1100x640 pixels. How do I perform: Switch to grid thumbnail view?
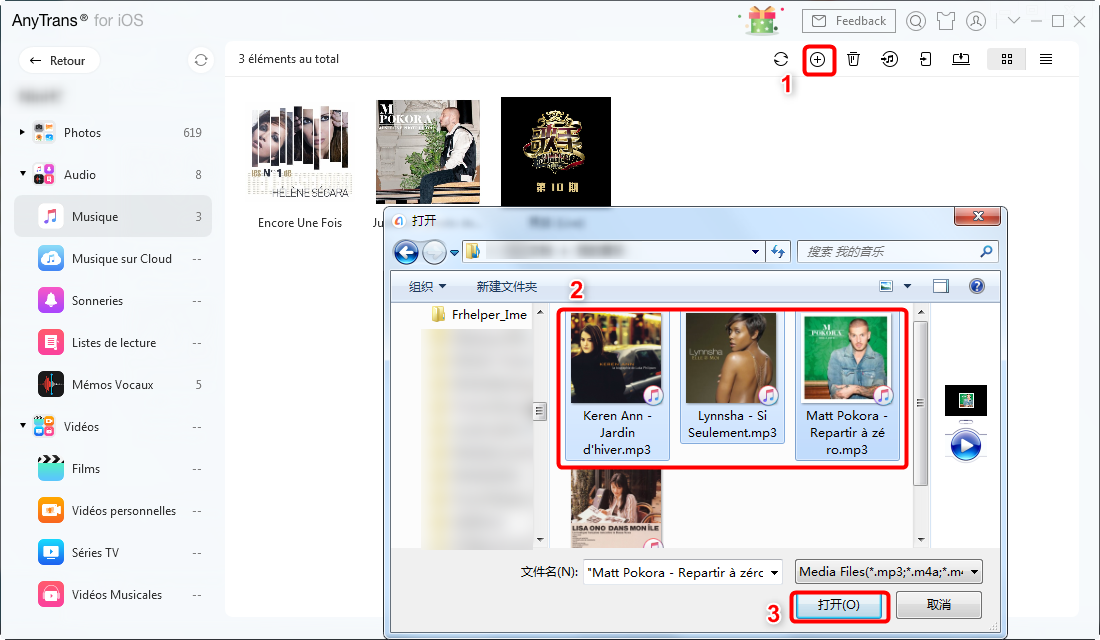(x=1007, y=60)
